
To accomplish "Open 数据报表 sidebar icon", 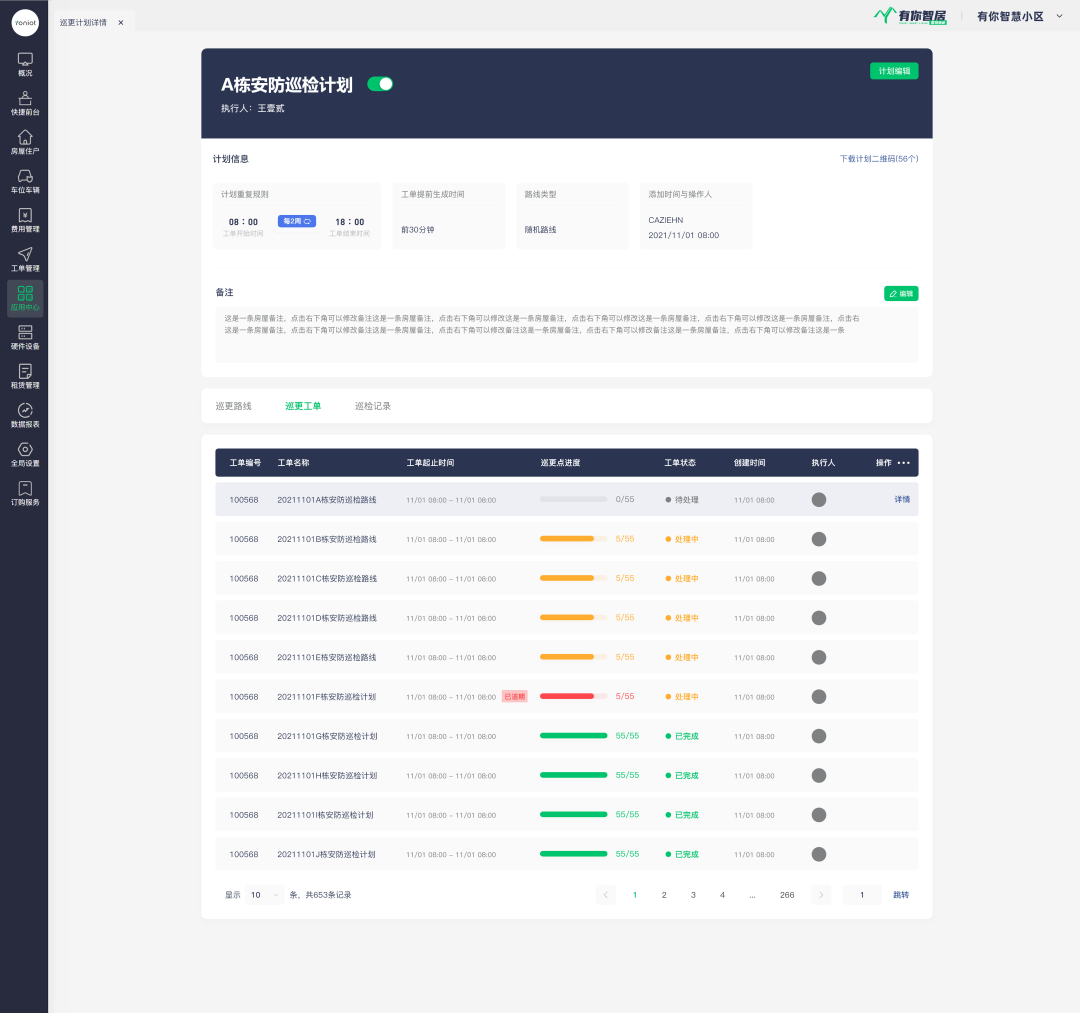I will click(25, 415).
